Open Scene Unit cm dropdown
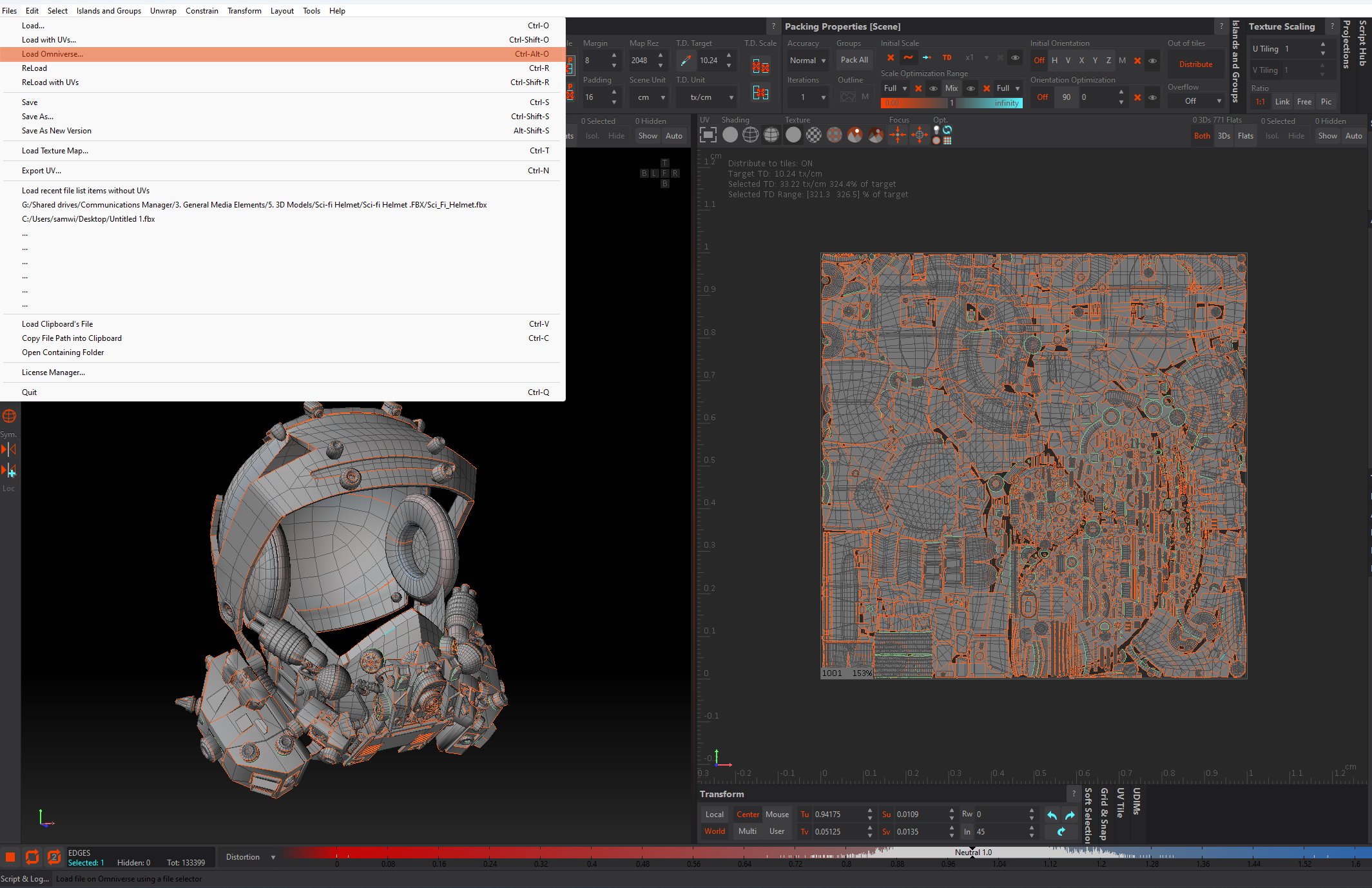The width and height of the screenshot is (1372, 888). 648,97
